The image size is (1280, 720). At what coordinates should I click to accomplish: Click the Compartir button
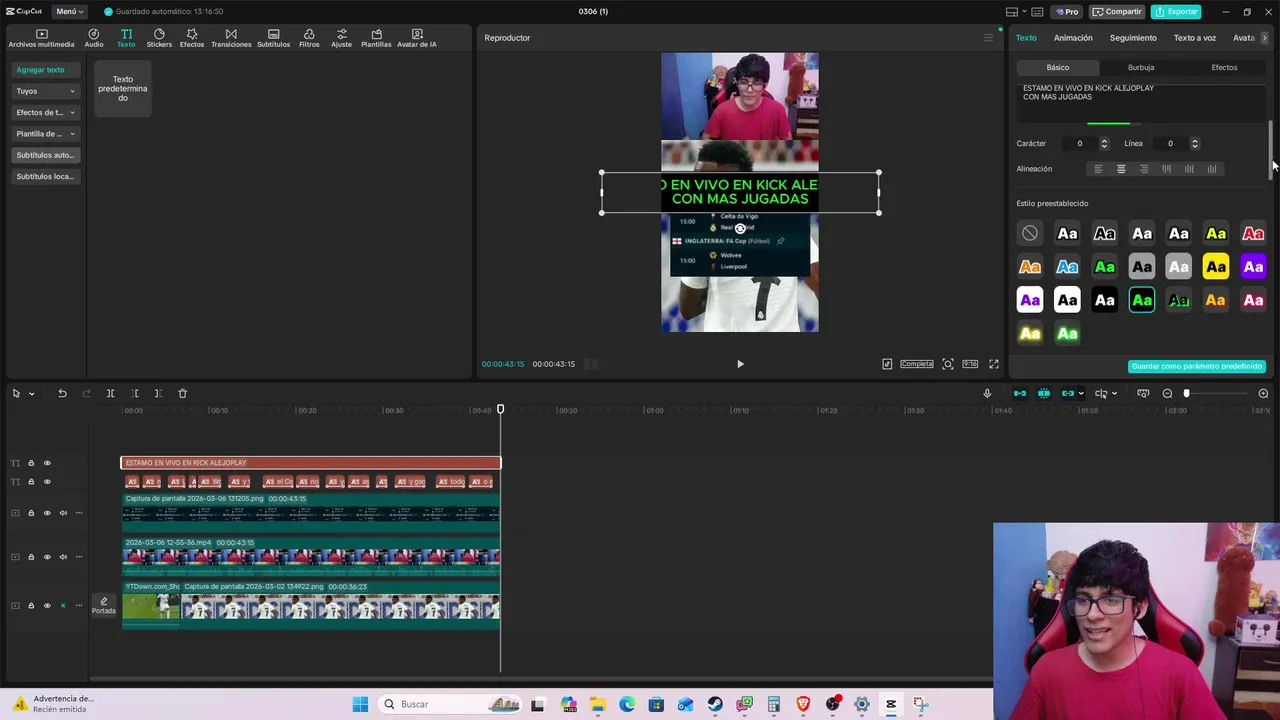tap(1117, 11)
